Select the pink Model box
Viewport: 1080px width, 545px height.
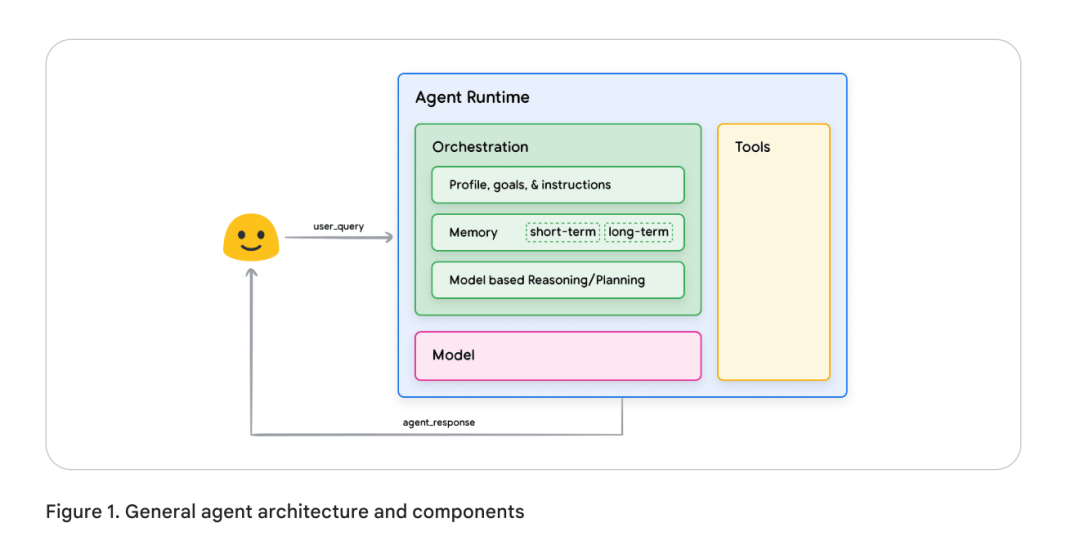[x=557, y=356]
